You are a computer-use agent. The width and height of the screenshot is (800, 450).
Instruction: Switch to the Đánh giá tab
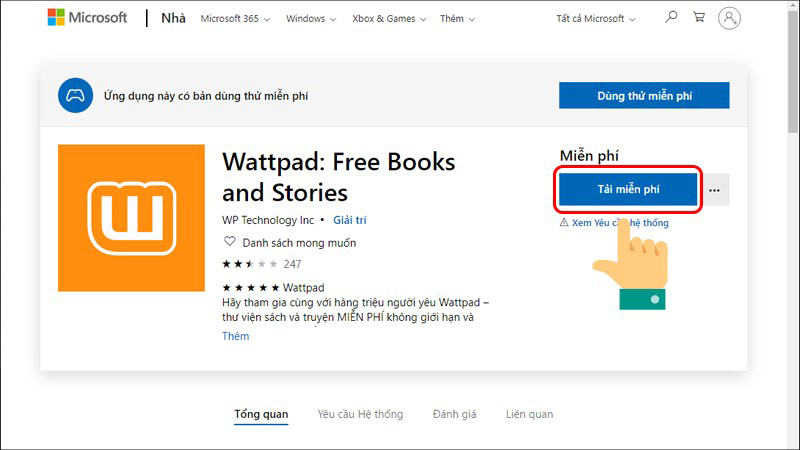(x=454, y=414)
